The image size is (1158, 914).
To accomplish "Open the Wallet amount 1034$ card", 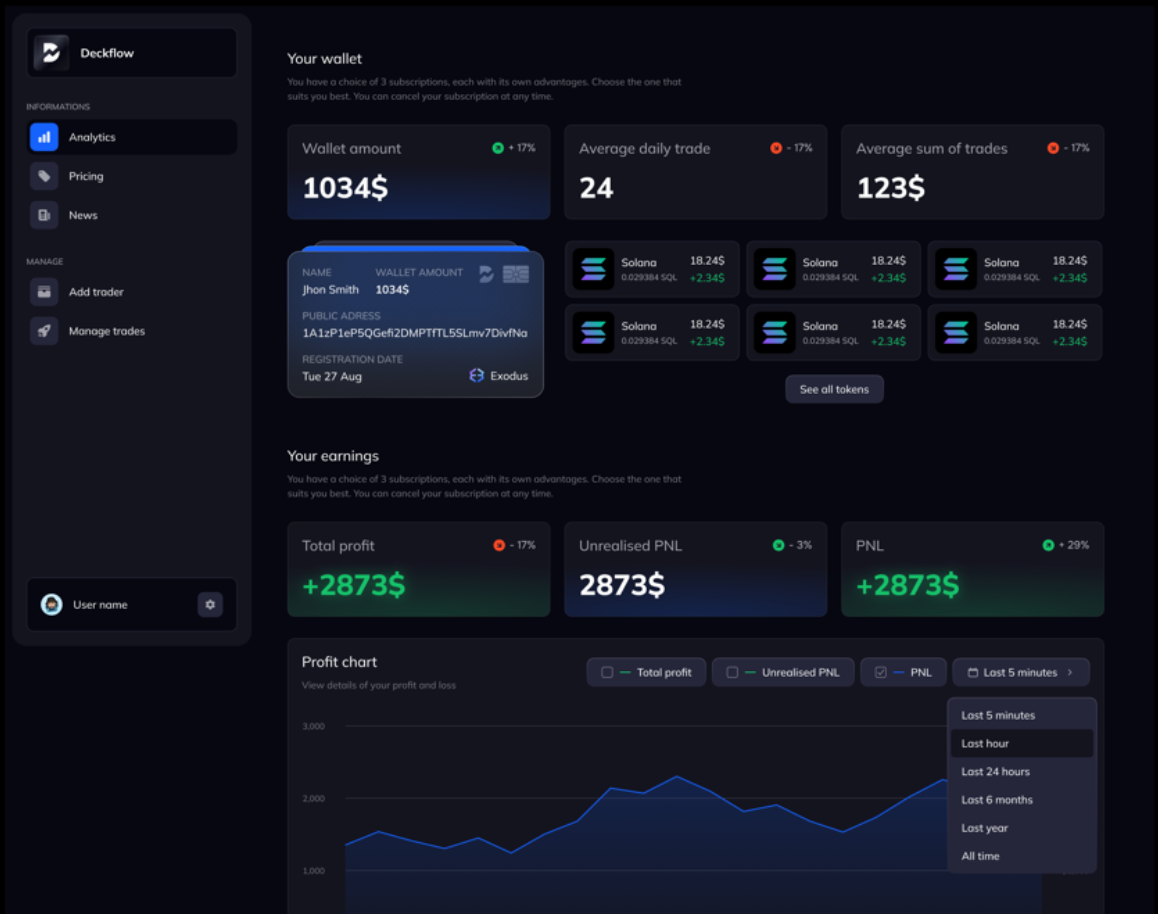I will [418, 172].
